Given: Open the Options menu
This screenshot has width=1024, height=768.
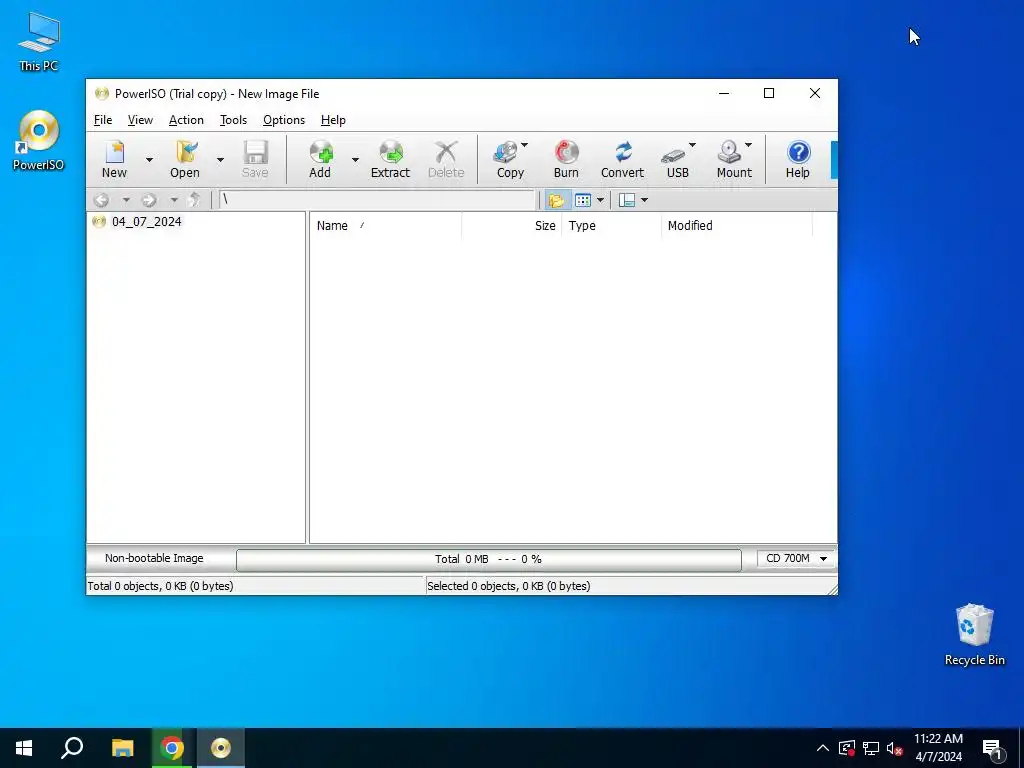Looking at the screenshot, I should [284, 120].
